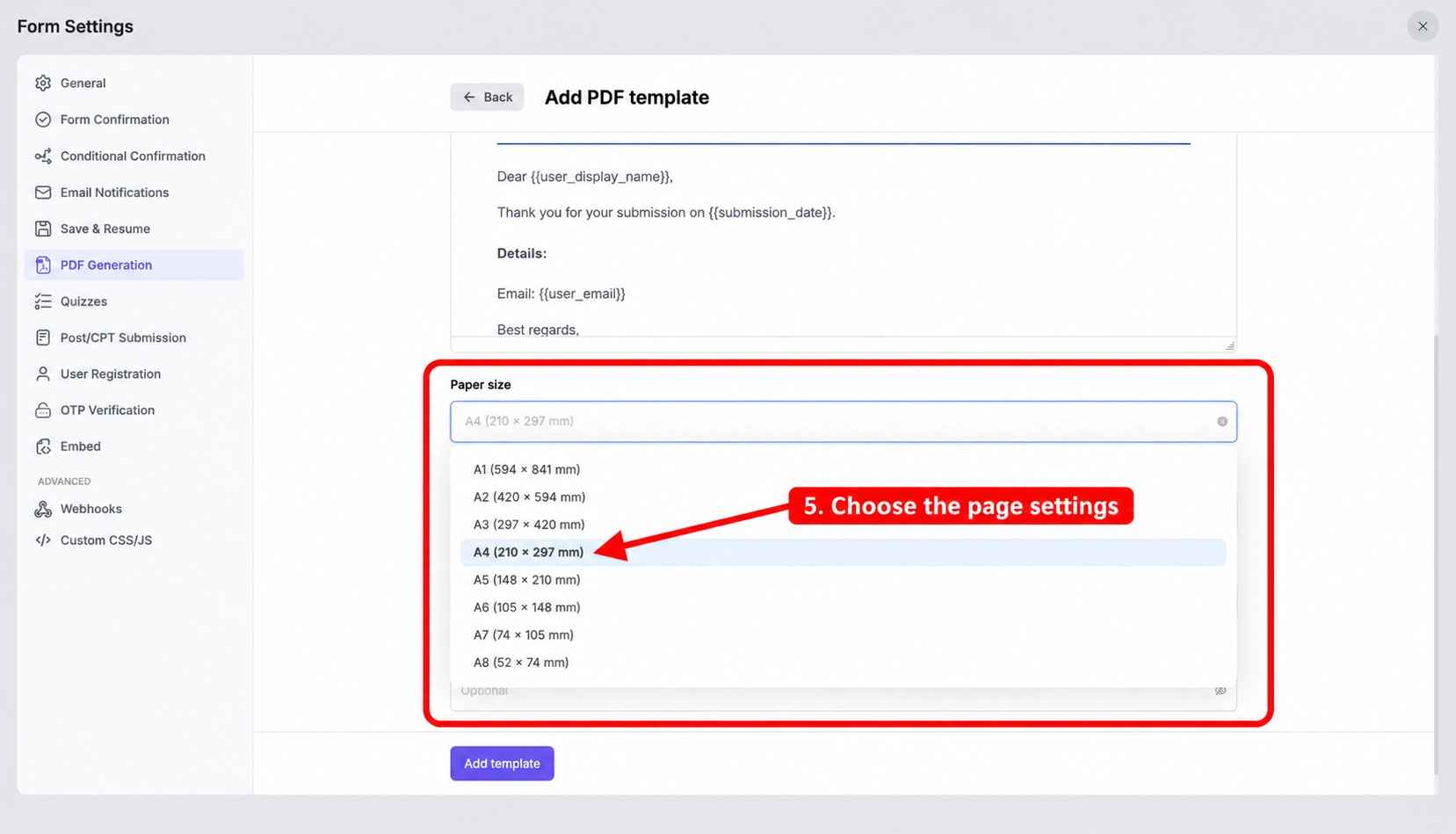Close the Form Settings dialog
The width and height of the screenshot is (1456, 834).
click(x=1423, y=26)
